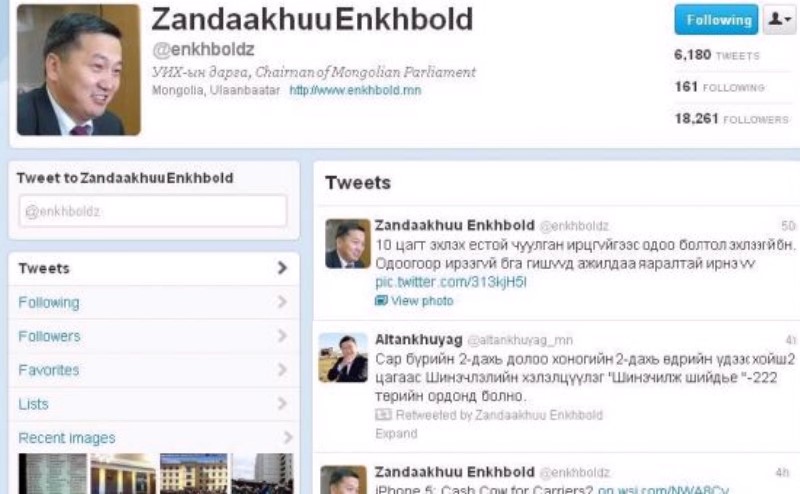Screen dimensions: 800x494
Task: Open the enkhbold.mn website link
Action: [x=355, y=90]
